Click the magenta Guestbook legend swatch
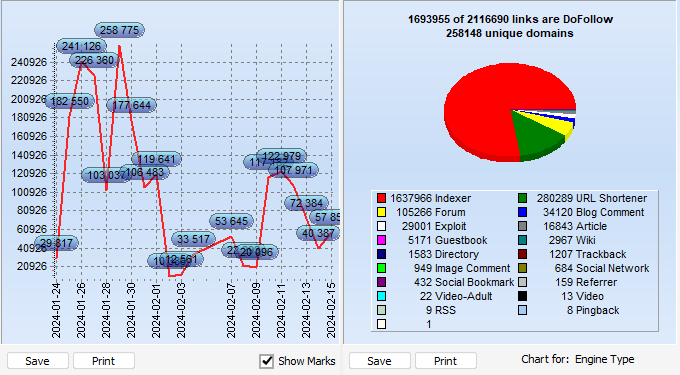Screen dimensions: 680x375 [381, 240]
